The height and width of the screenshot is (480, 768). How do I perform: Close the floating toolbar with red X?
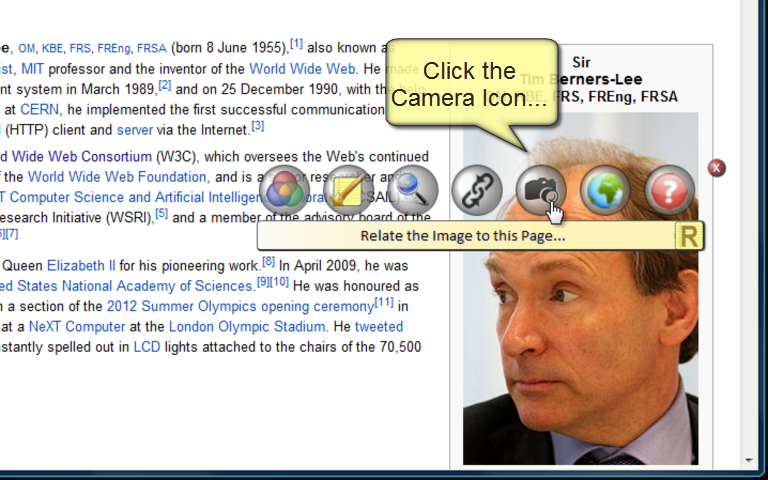click(x=717, y=168)
